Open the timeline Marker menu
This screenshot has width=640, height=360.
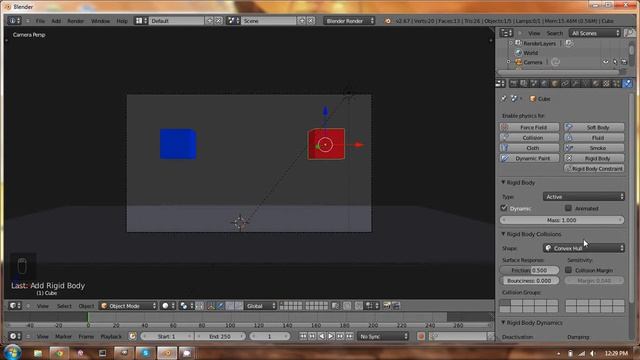tap(63, 336)
